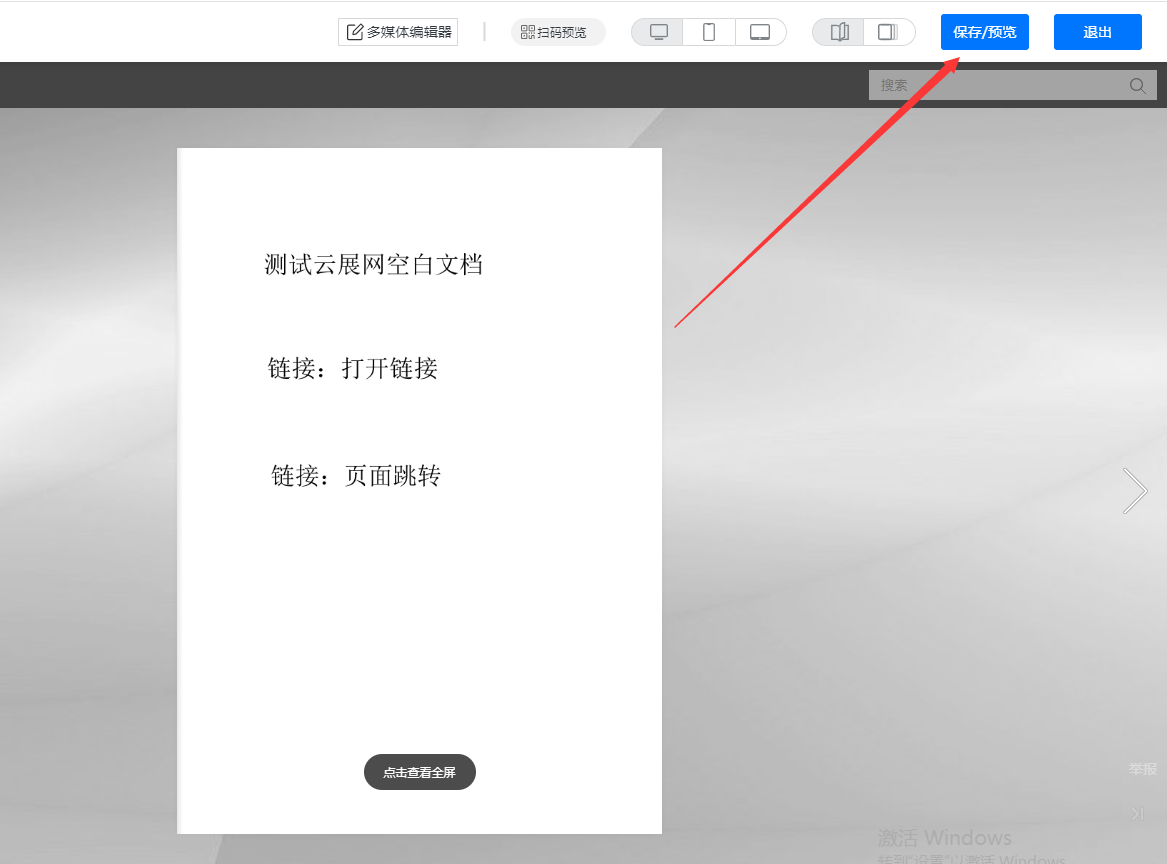1167x864 pixels.
Task: Click the pencil edit icon in 多媒体编辑器
Action: point(354,32)
